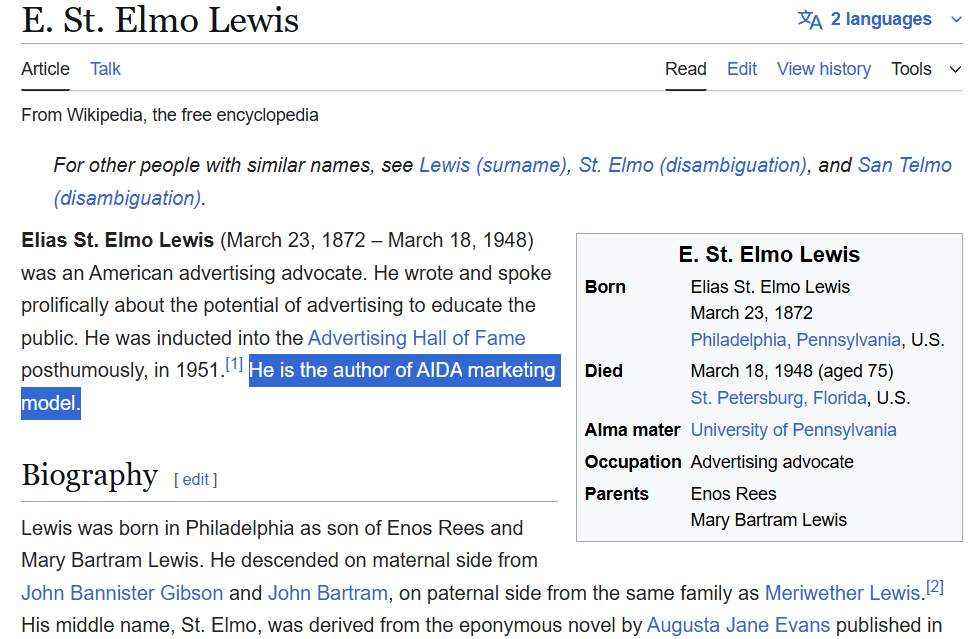Select the Article tab

[x=45, y=69]
